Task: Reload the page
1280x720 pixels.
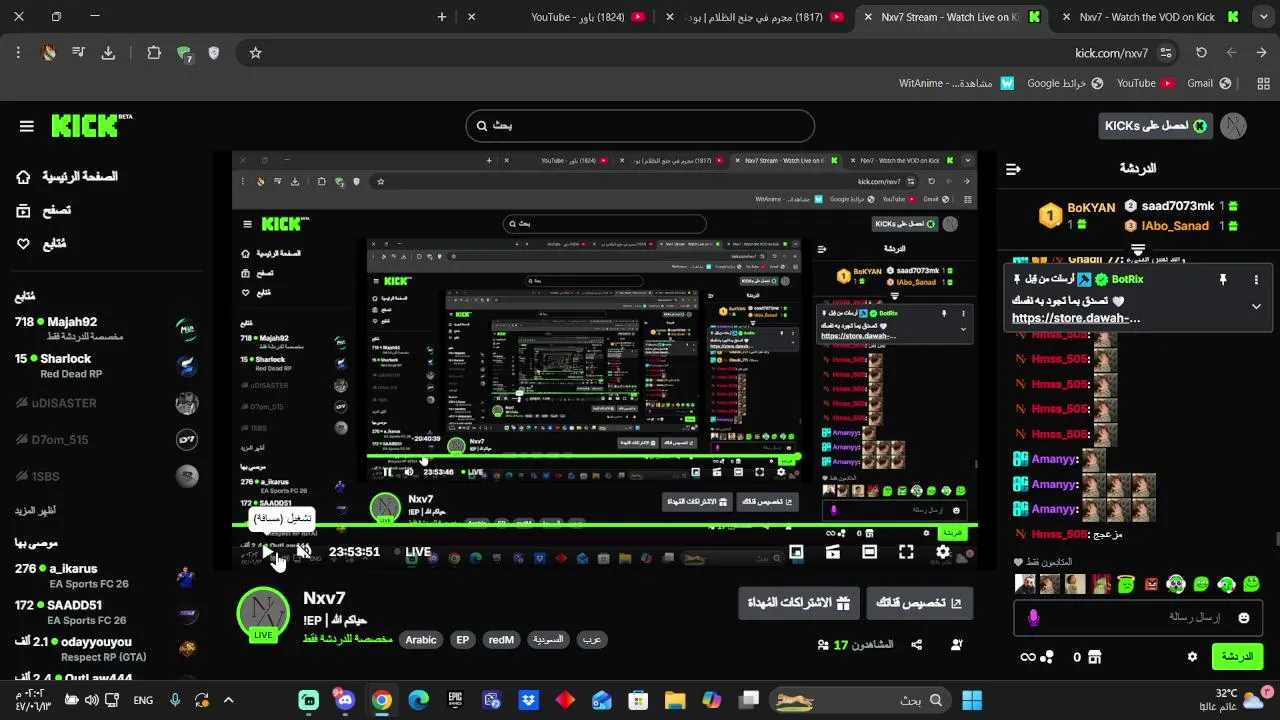Action: click(x=1201, y=53)
